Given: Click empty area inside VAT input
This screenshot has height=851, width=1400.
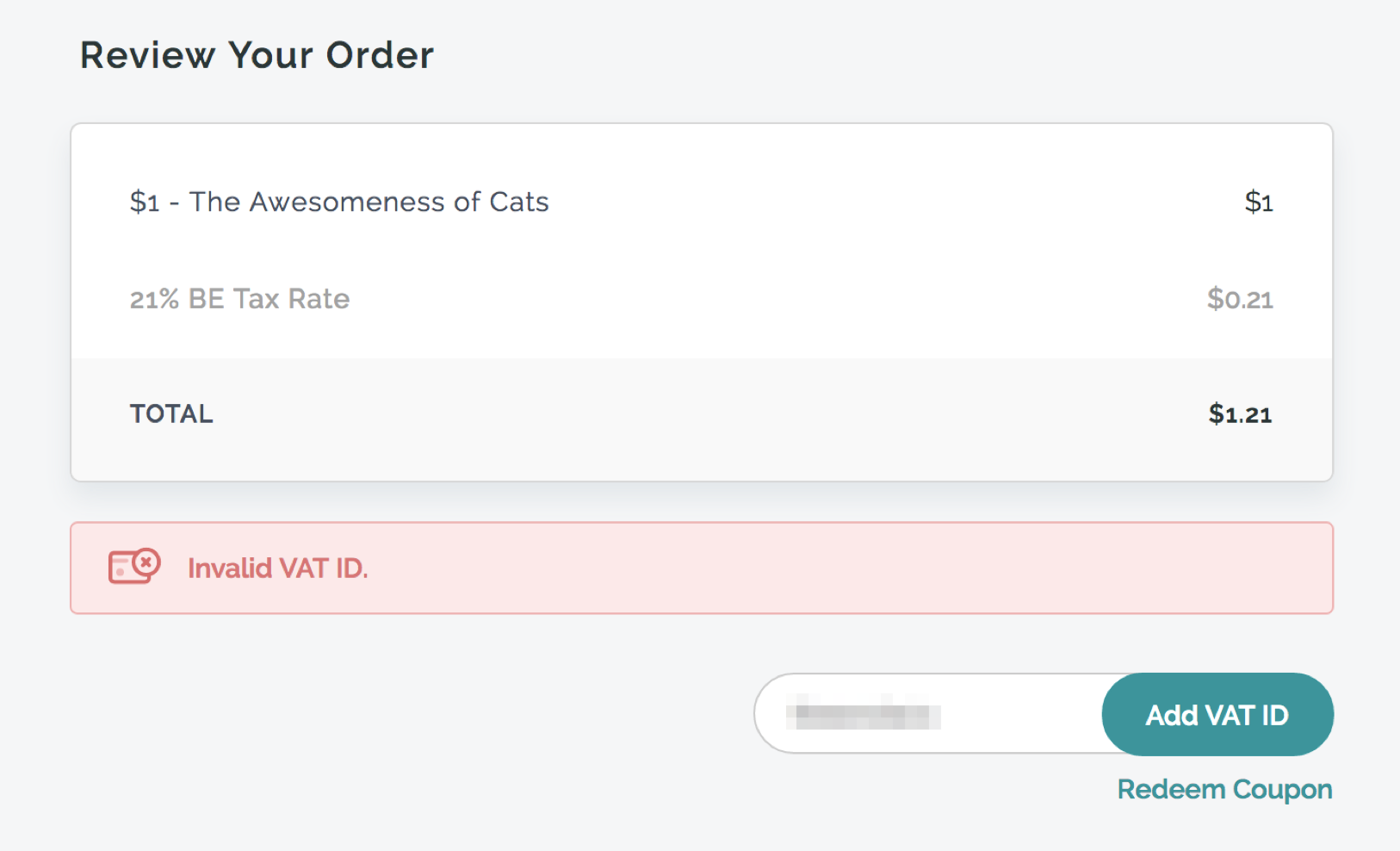Looking at the screenshot, I should pos(1020,714).
